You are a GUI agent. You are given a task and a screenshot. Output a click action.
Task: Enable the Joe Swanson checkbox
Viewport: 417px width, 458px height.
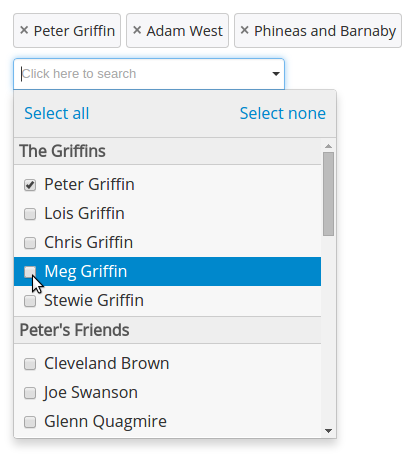click(x=30, y=393)
